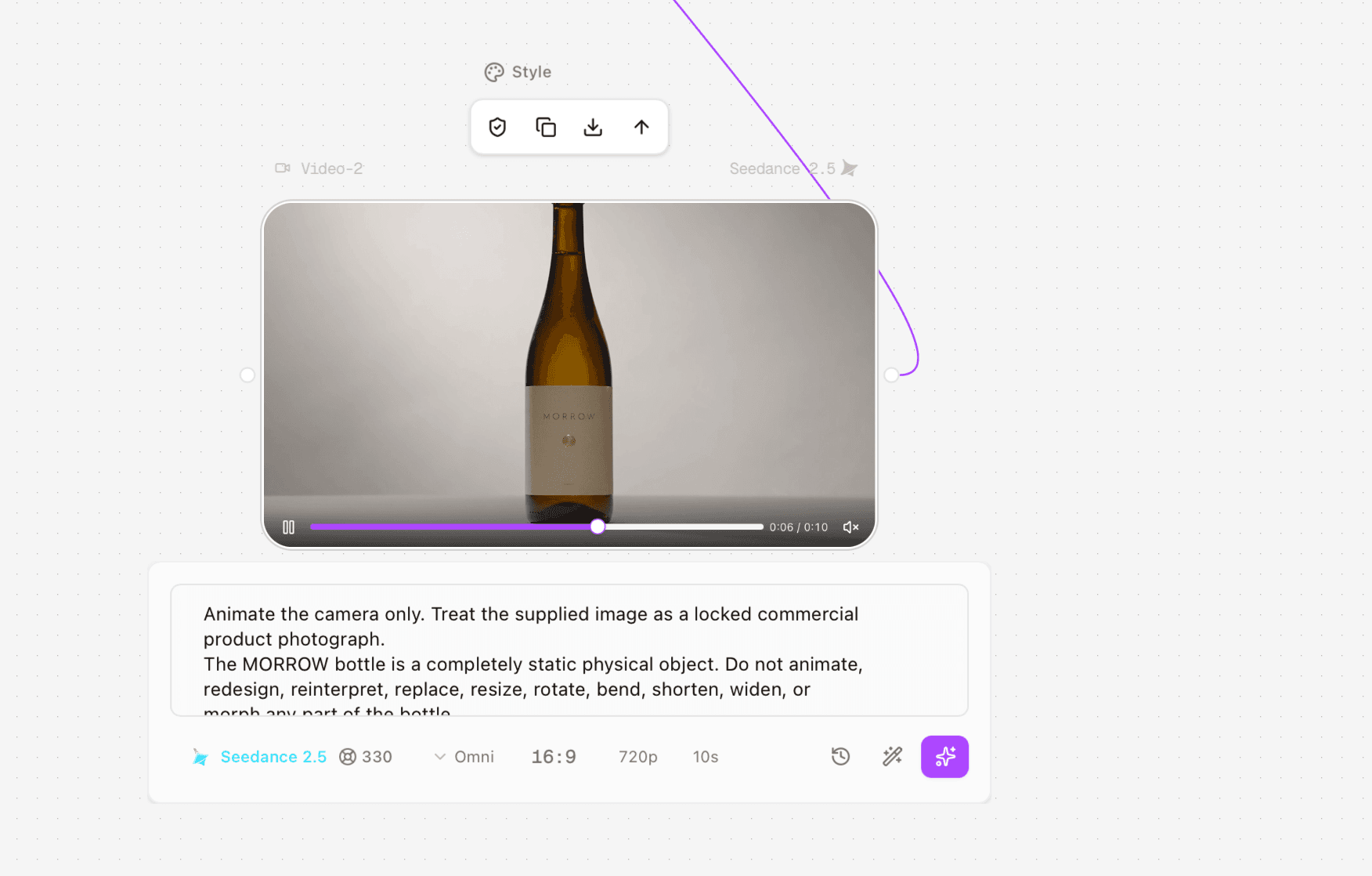The height and width of the screenshot is (876, 1372).
Task: Open the Style palette option
Action: point(518,72)
